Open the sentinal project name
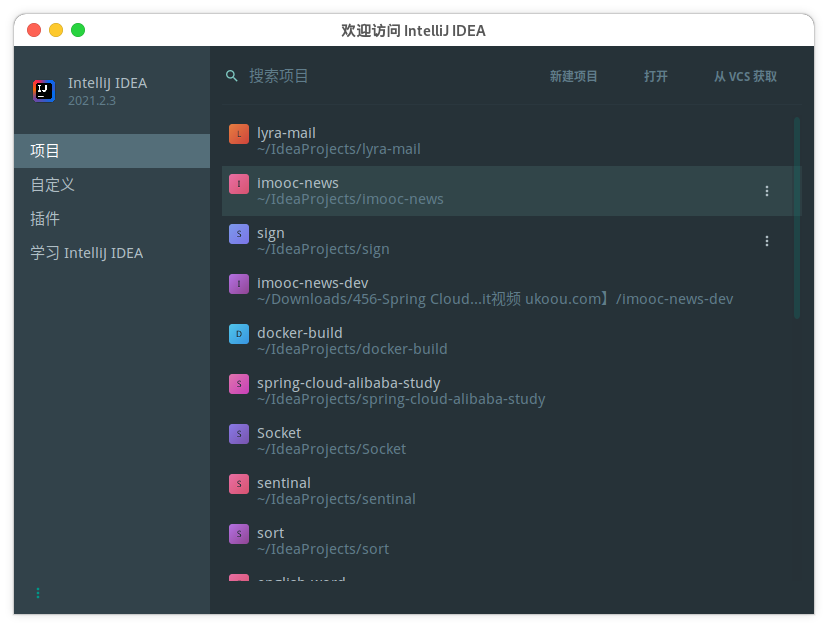The height and width of the screenshot is (628, 828). (284, 483)
